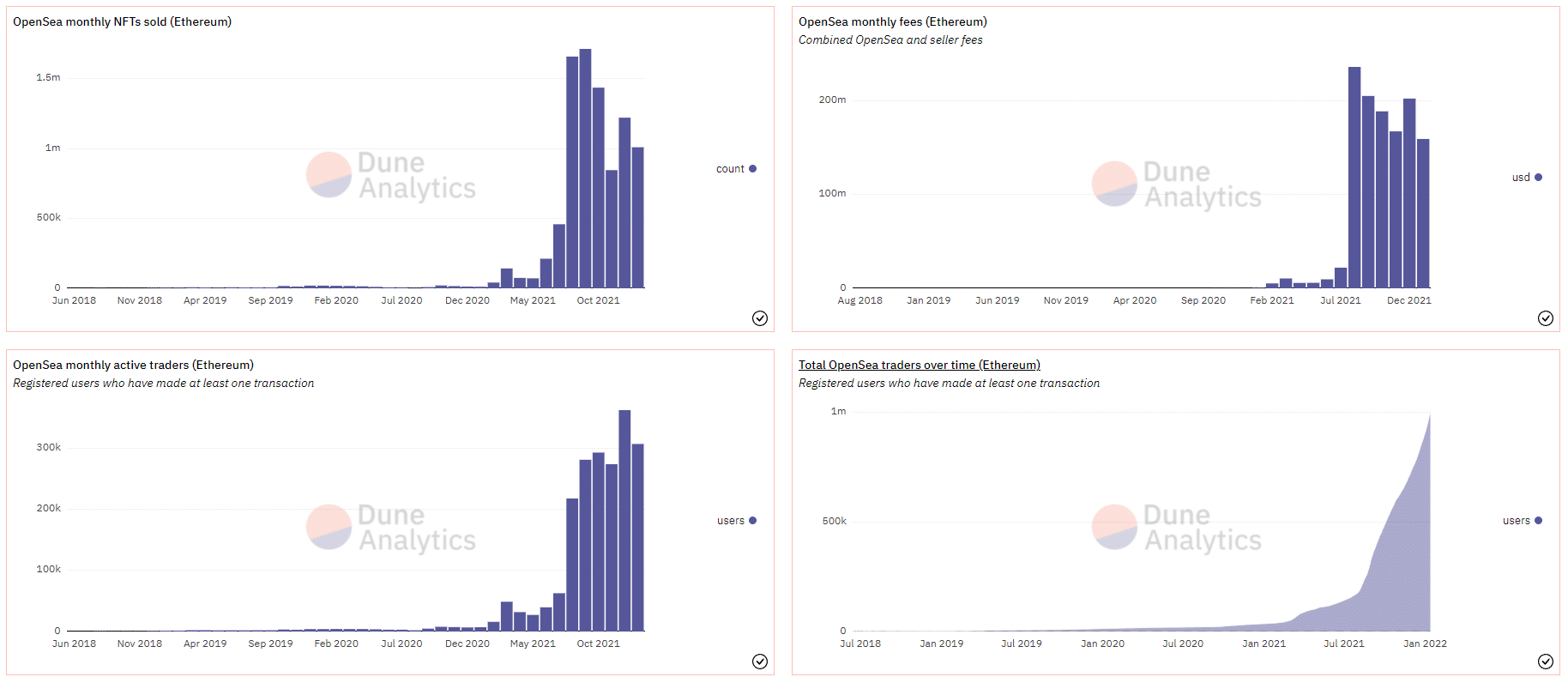Click 'Jun 2018' label on NFTs sold chart
This screenshot has width=1568, height=683.
click(74, 300)
